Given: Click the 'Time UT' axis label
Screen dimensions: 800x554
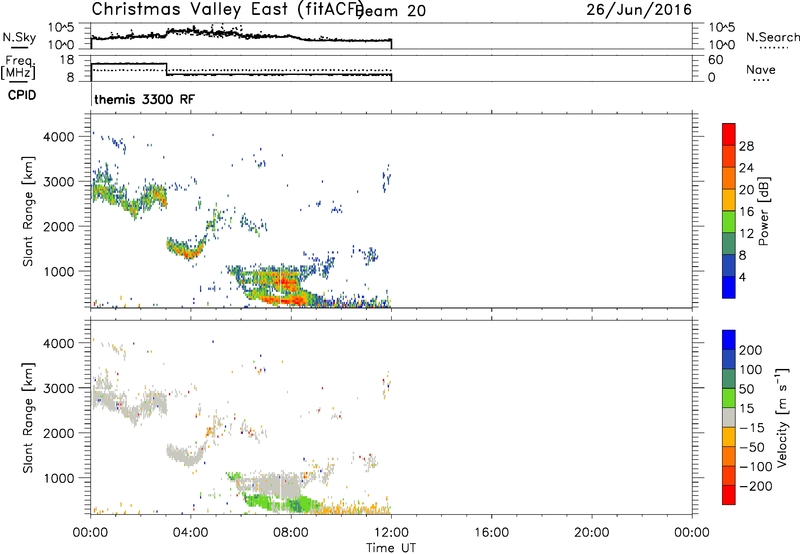Looking at the screenshot, I should (391, 548).
